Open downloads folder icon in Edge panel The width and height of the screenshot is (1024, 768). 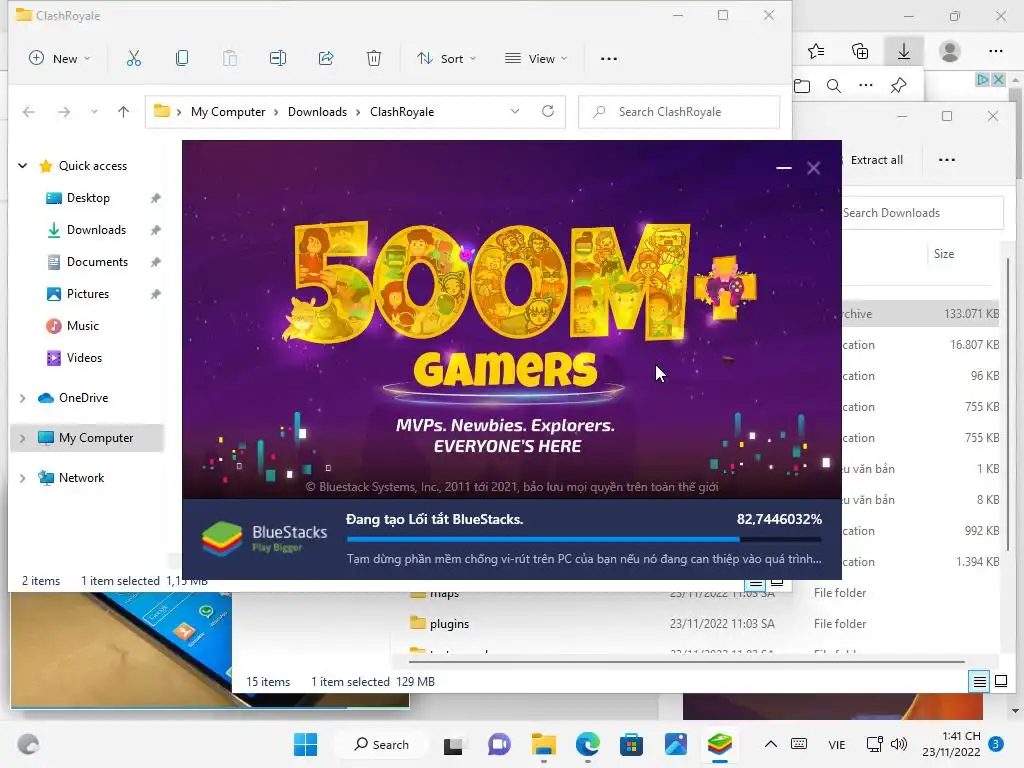(x=802, y=86)
